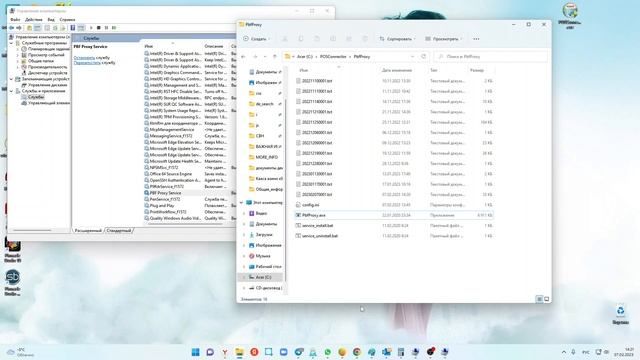This screenshot has width=640, height=360.
Task: Expand the Просмотр событий tree node
Action: point(18,55)
